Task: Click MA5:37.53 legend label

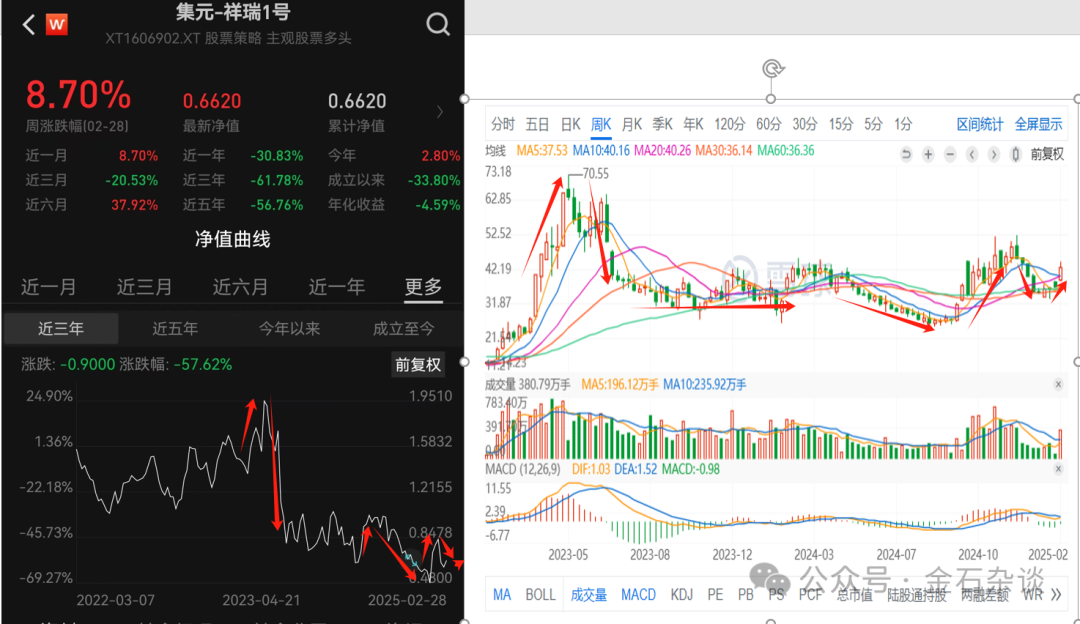Action: click(541, 150)
